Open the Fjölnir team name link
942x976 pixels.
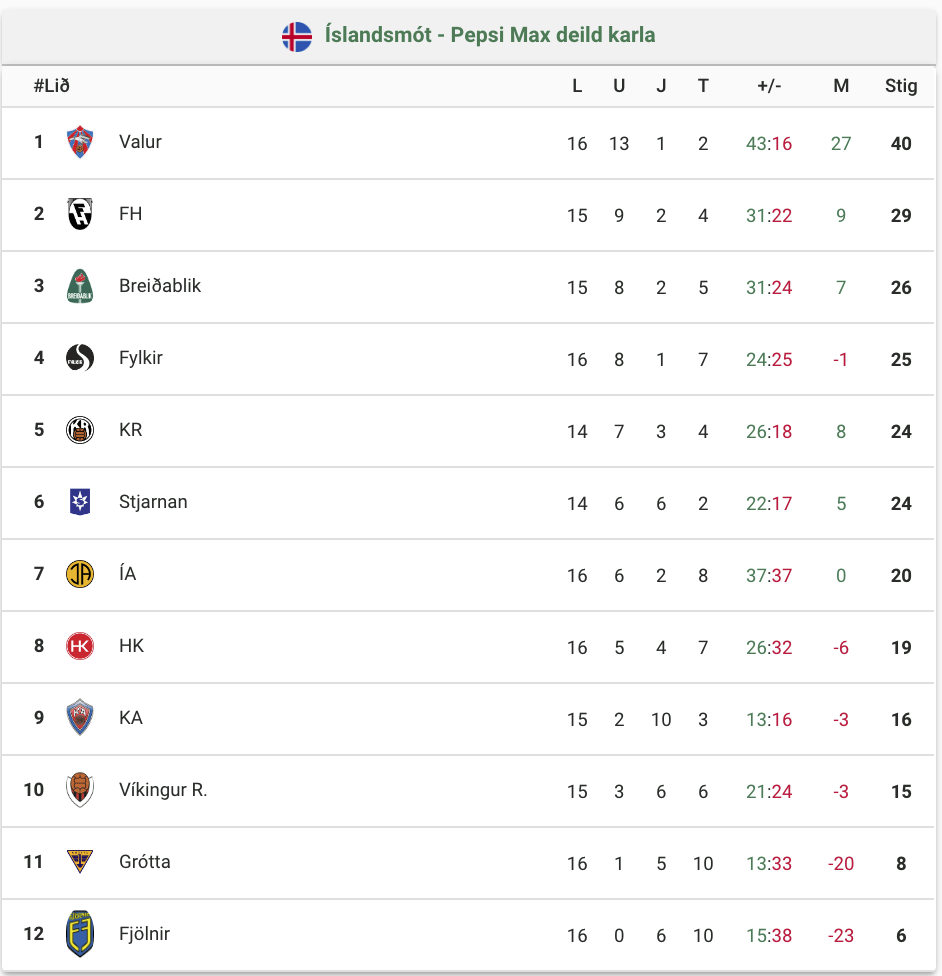click(x=144, y=934)
